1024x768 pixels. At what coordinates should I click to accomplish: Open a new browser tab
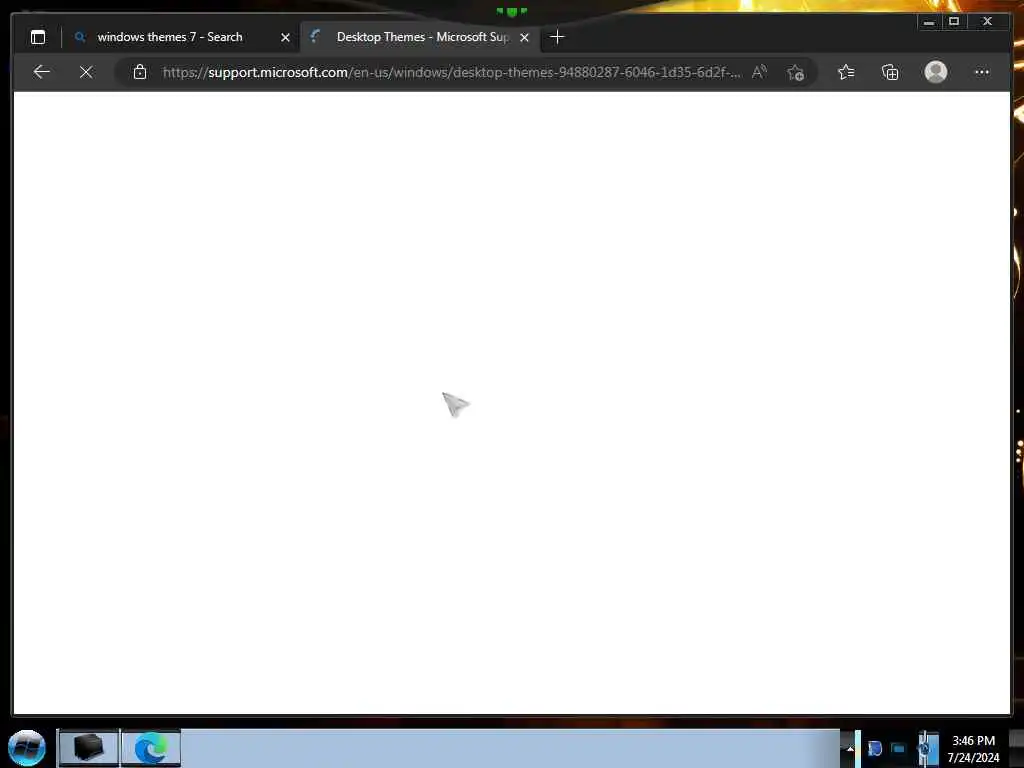(x=557, y=37)
